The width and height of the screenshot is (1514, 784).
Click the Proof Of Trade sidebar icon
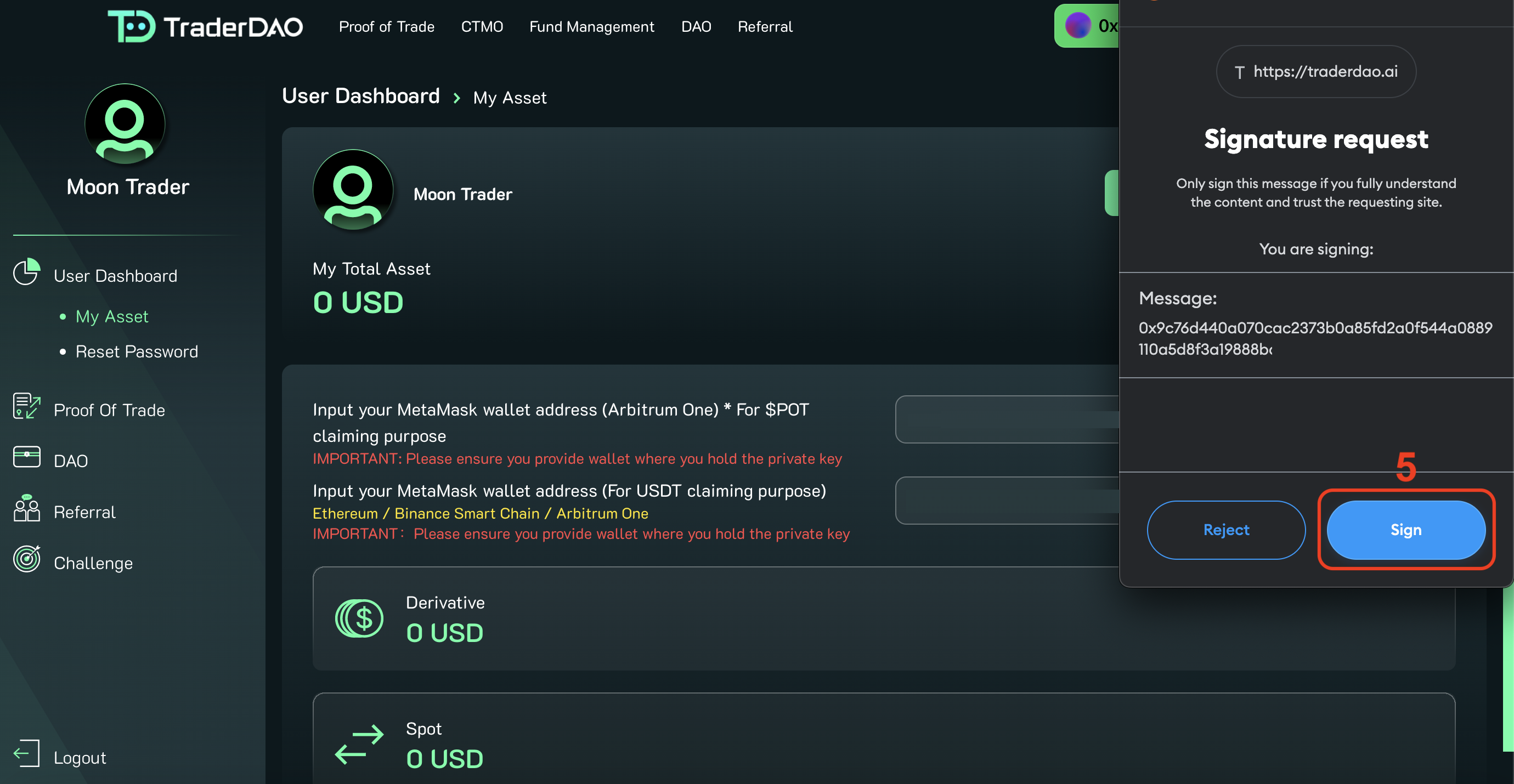click(x=26, y=406)
